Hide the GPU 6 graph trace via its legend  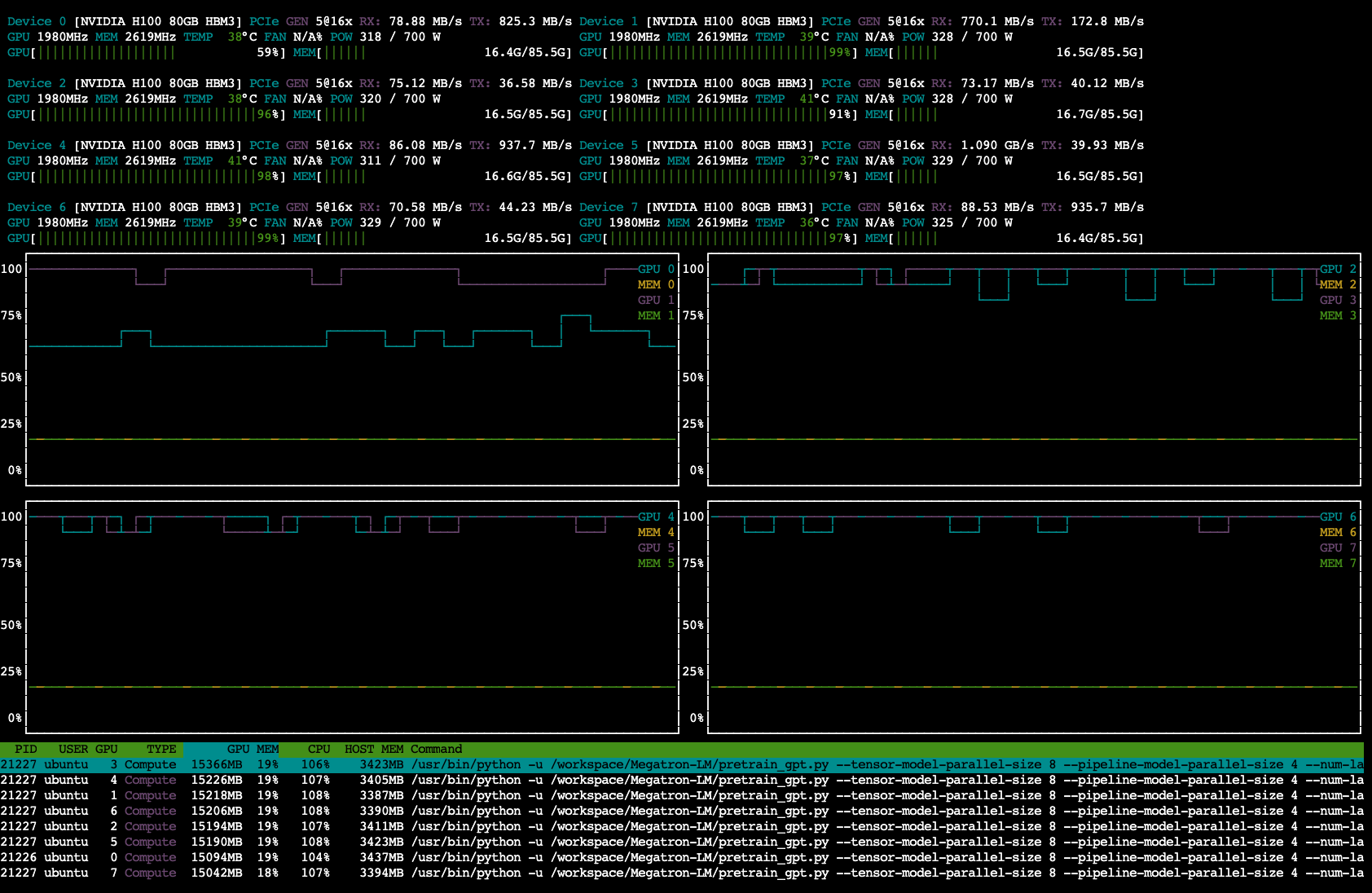[1336, 517]
